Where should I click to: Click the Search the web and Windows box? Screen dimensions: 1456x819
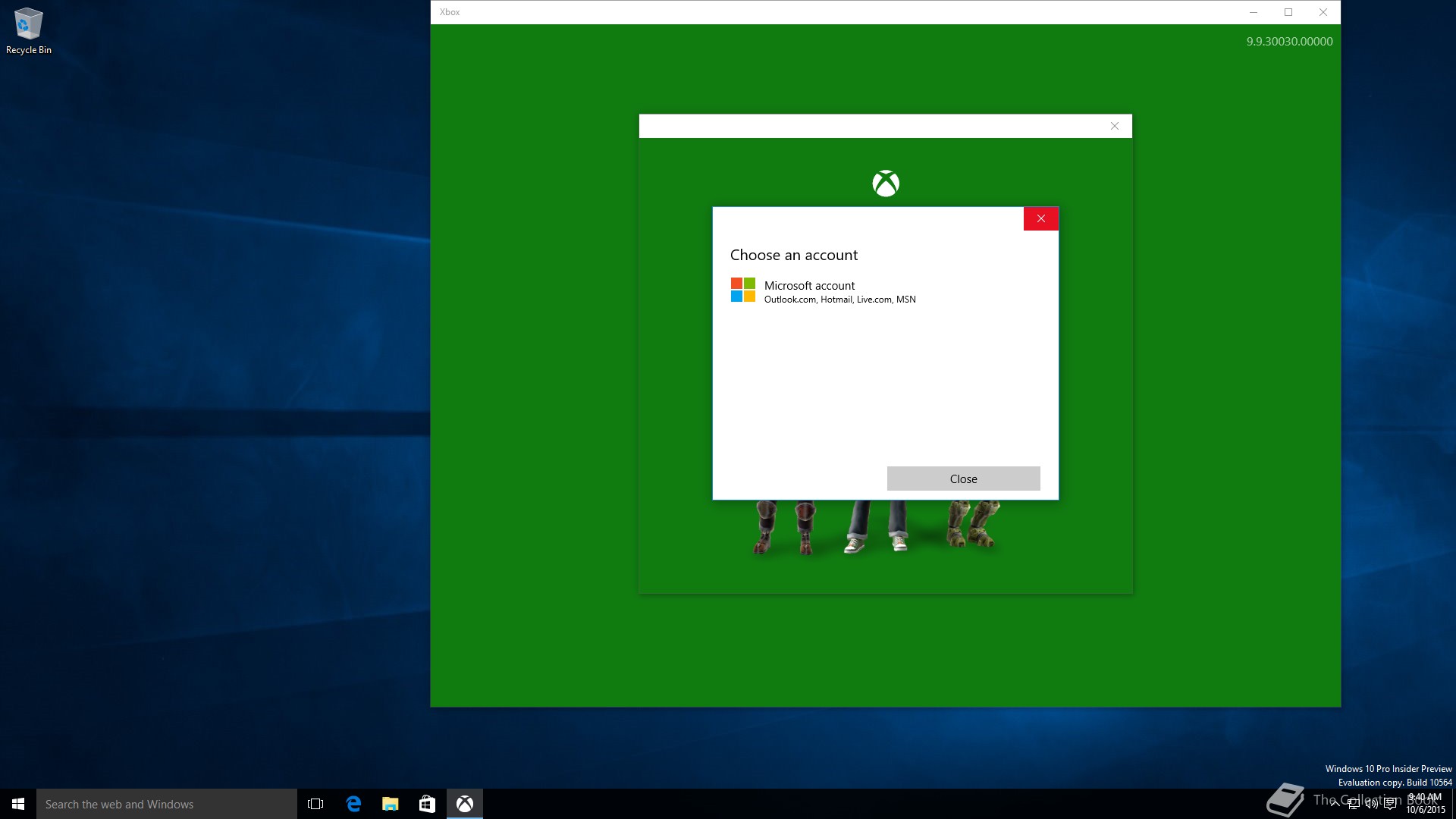(x=167, y=804)
